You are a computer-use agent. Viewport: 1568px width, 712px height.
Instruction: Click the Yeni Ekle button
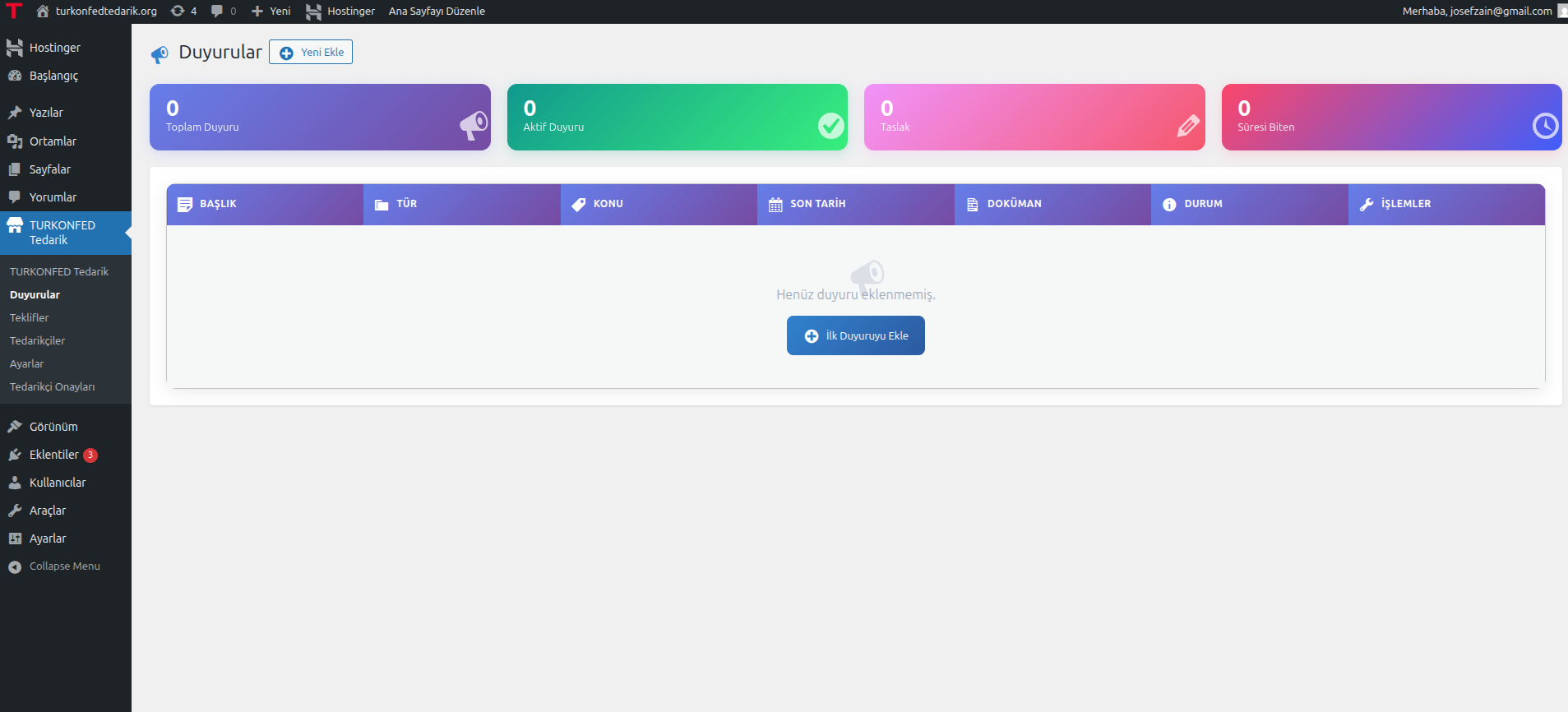tap(311, 53)
